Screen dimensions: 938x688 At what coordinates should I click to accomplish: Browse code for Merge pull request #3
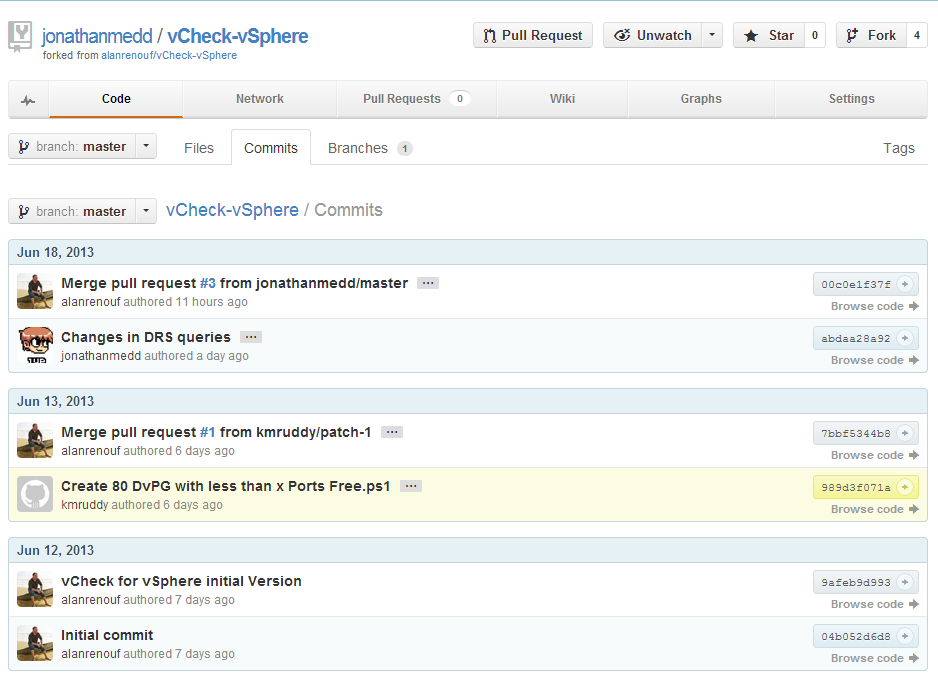[x=875, y=306]
